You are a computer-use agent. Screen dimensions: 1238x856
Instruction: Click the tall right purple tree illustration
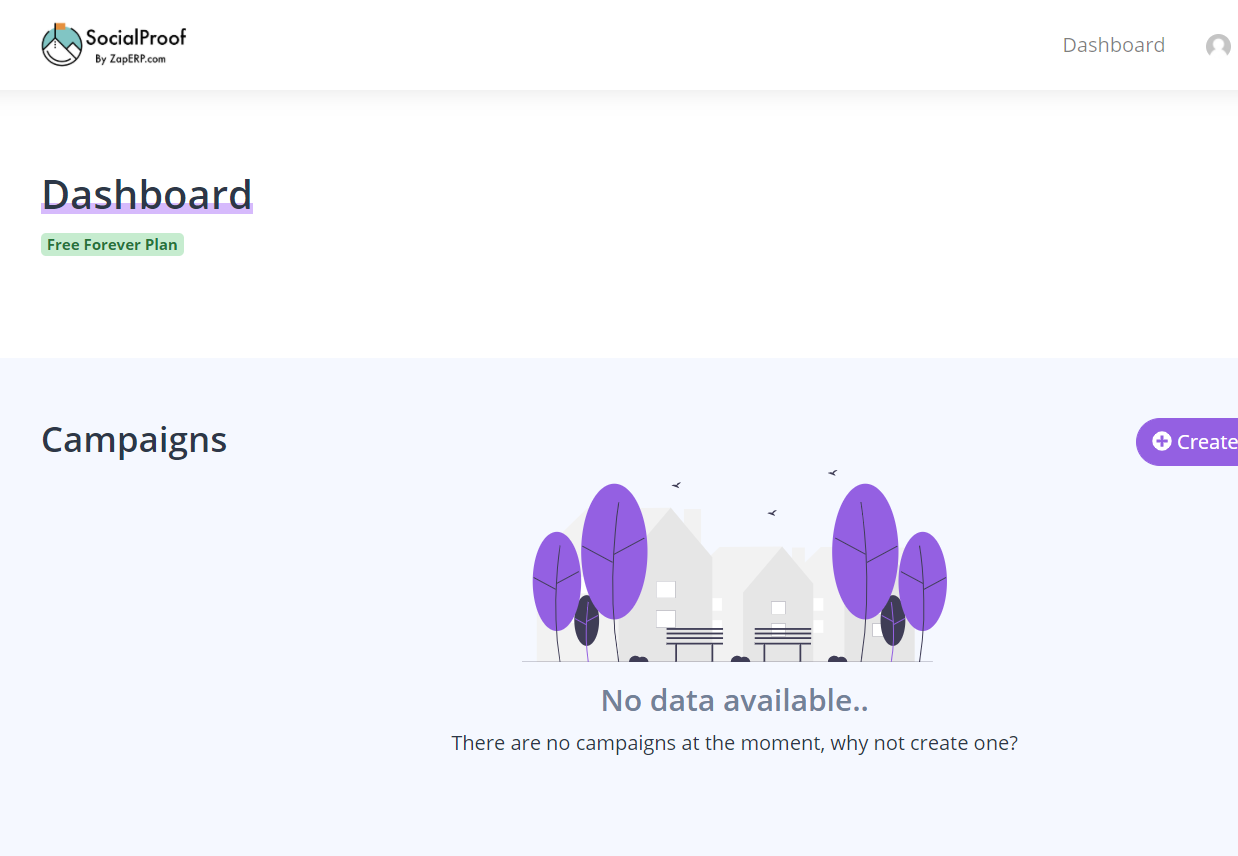coord(865,551)
